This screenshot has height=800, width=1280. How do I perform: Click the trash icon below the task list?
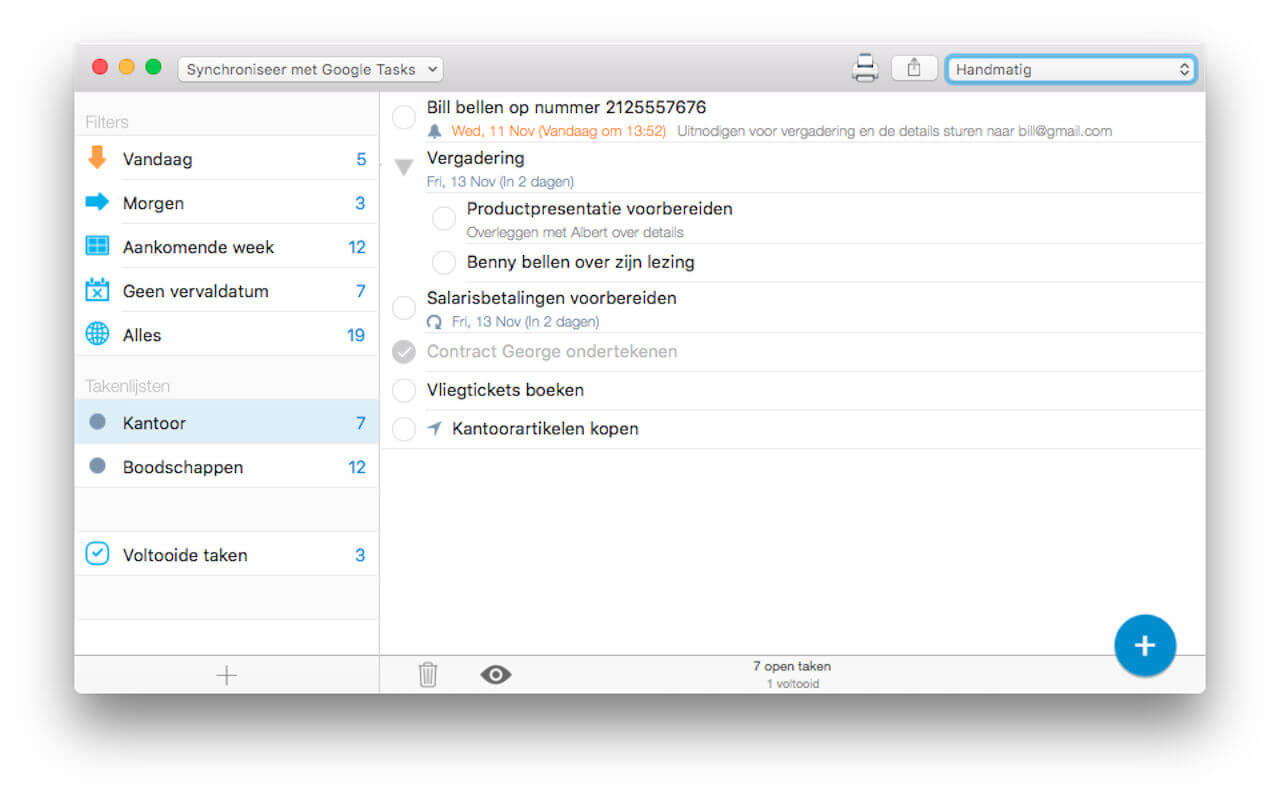point(428,675)
